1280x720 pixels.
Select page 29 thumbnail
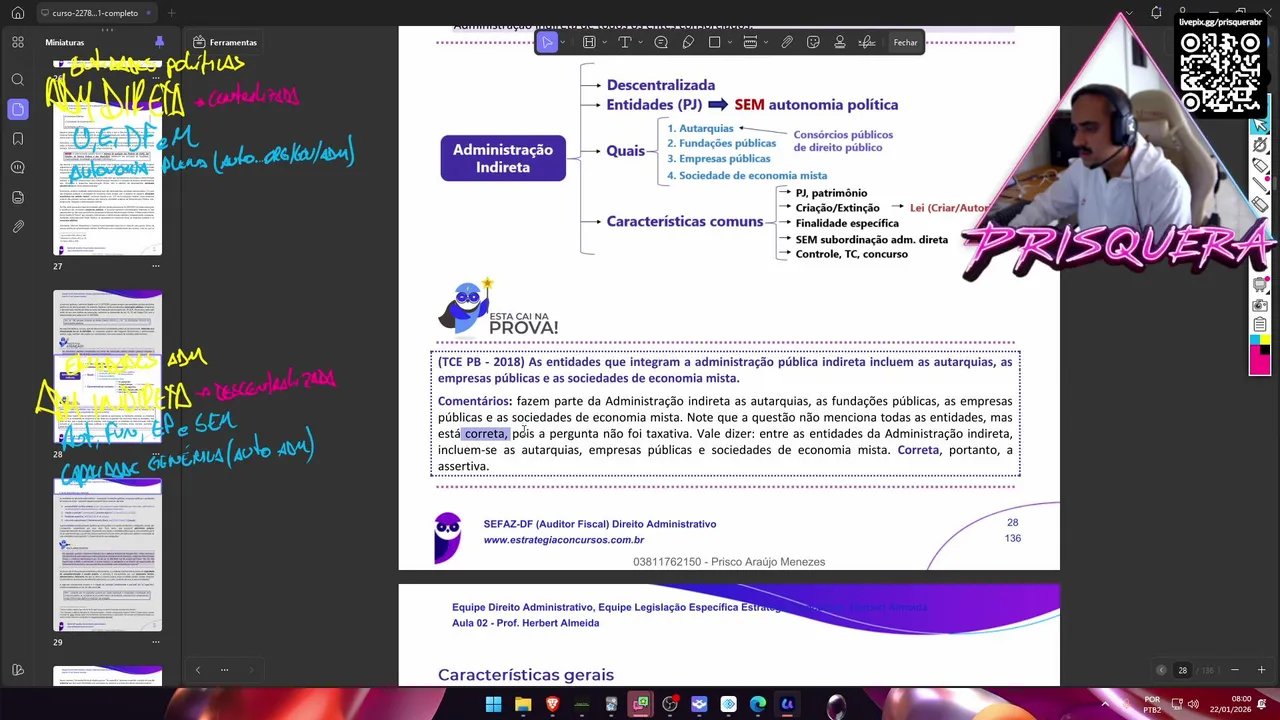[107, 554]
